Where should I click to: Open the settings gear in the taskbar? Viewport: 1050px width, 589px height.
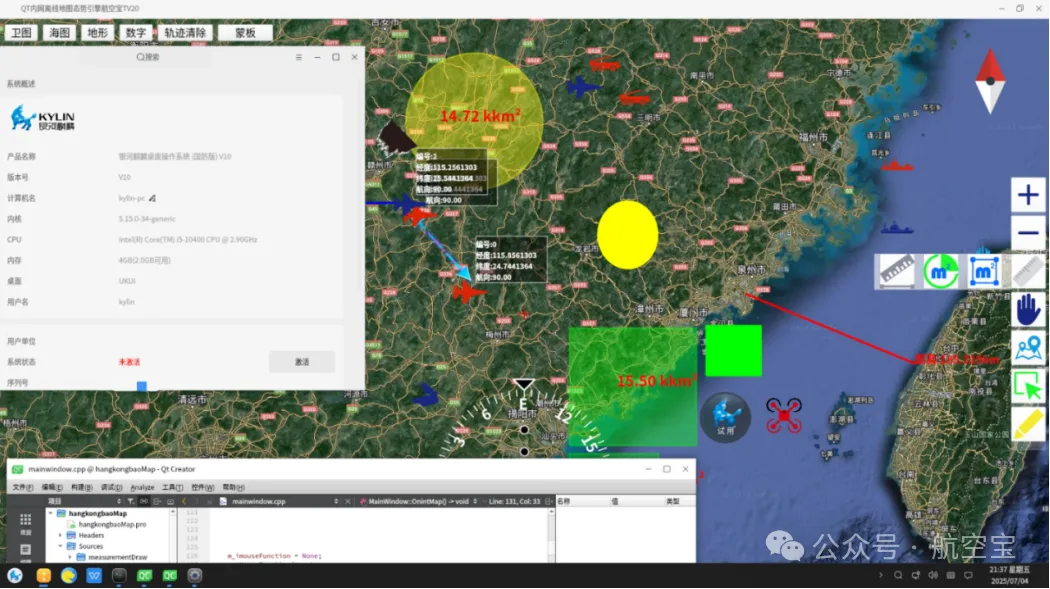coord(195,576)
